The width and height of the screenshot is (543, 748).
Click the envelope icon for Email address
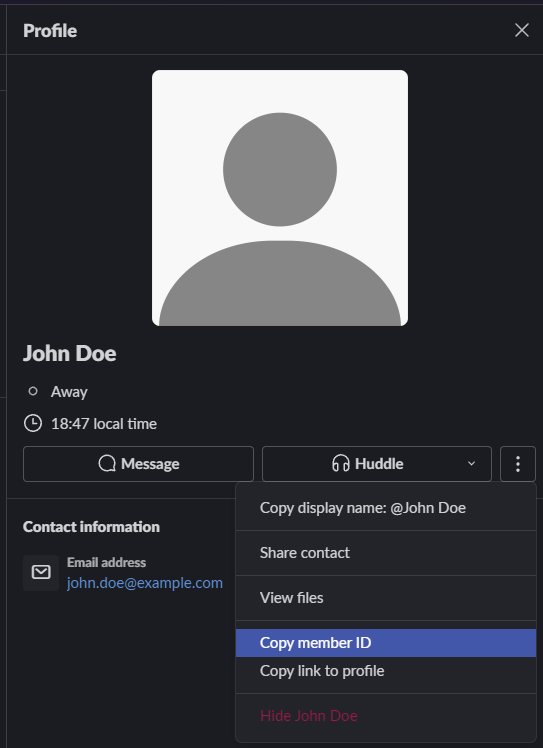(41, 572)
